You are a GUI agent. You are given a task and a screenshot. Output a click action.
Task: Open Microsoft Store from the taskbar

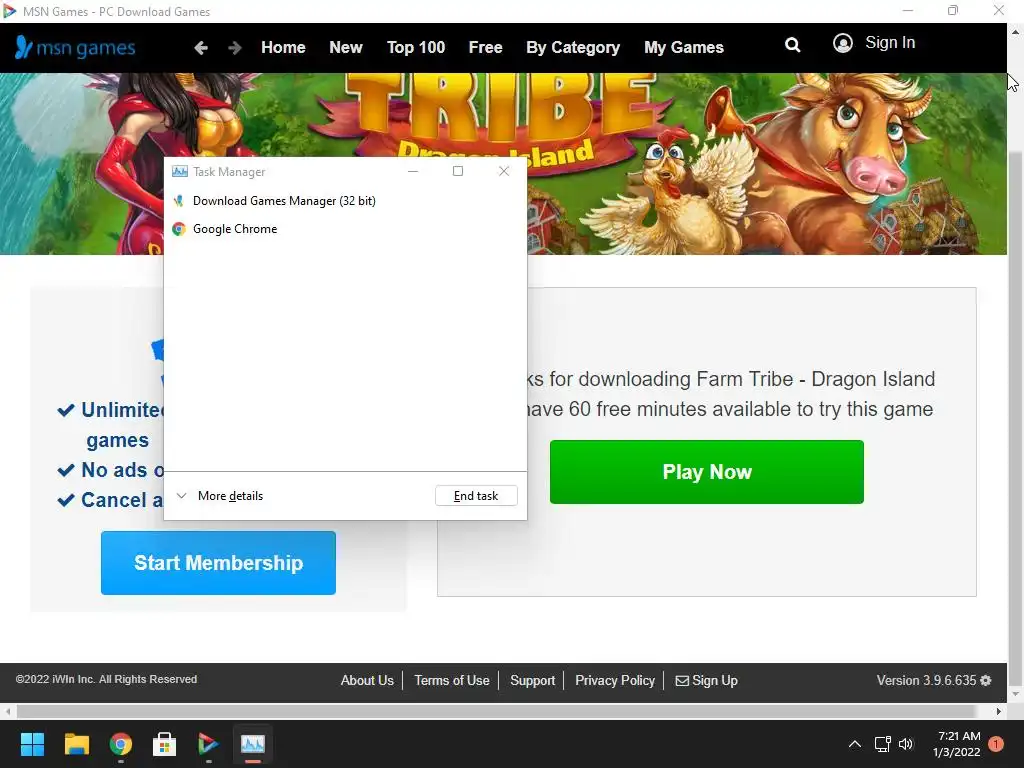(x=165, y=744)
